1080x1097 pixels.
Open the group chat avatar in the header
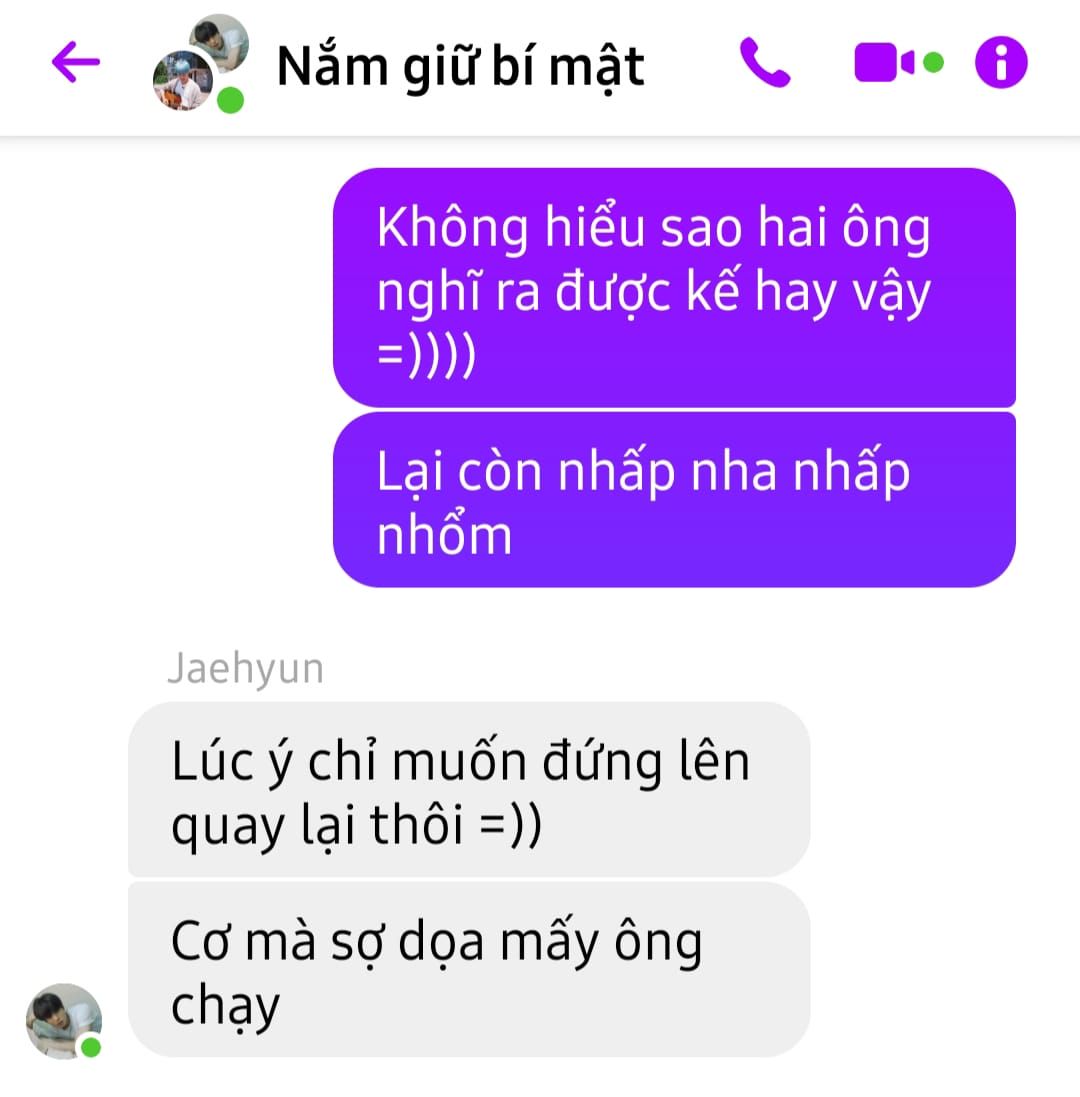(x=201, y=63)
